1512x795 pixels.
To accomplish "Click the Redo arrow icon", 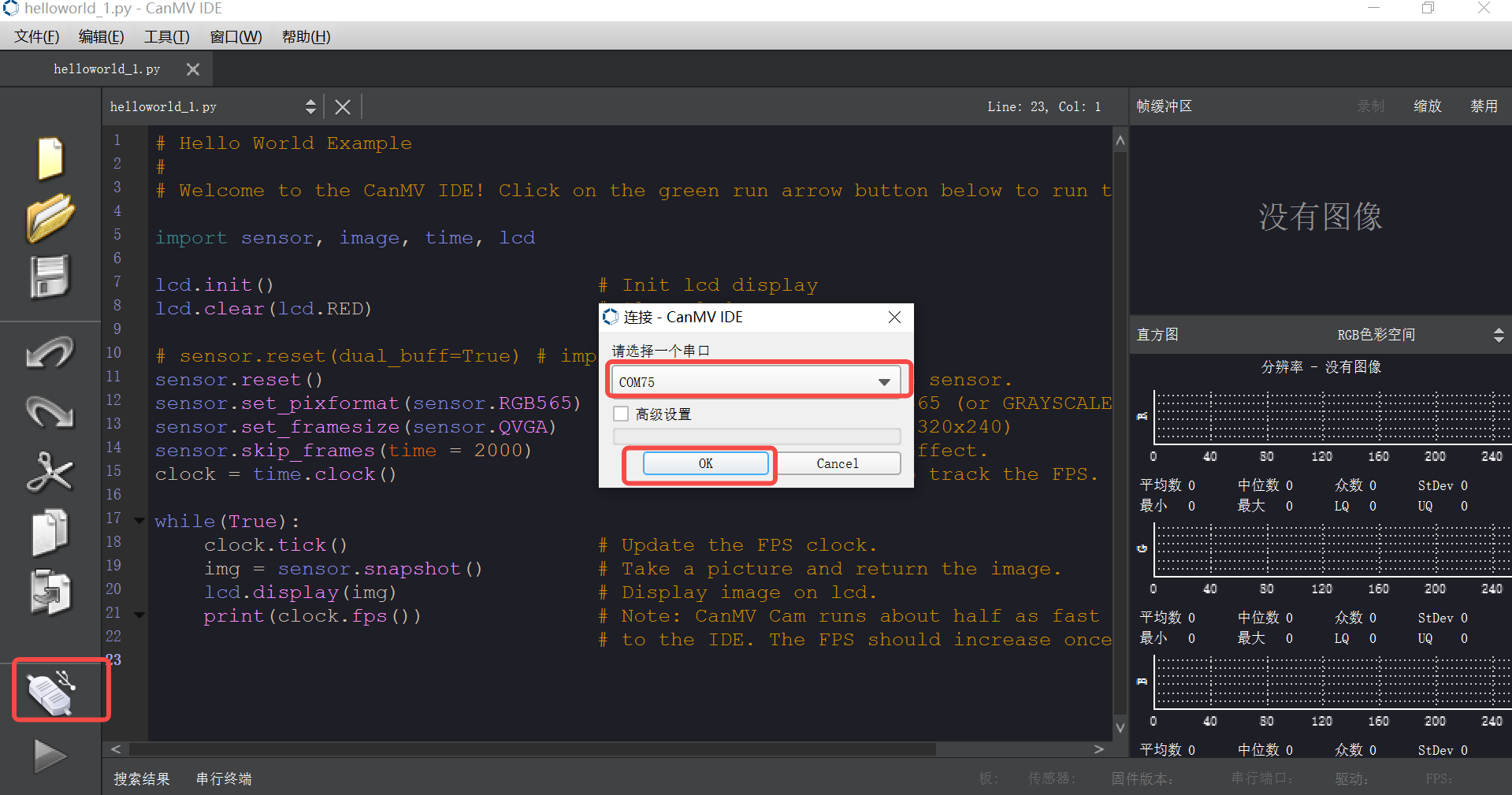I will pyautogui.click(x=50, y=411).
